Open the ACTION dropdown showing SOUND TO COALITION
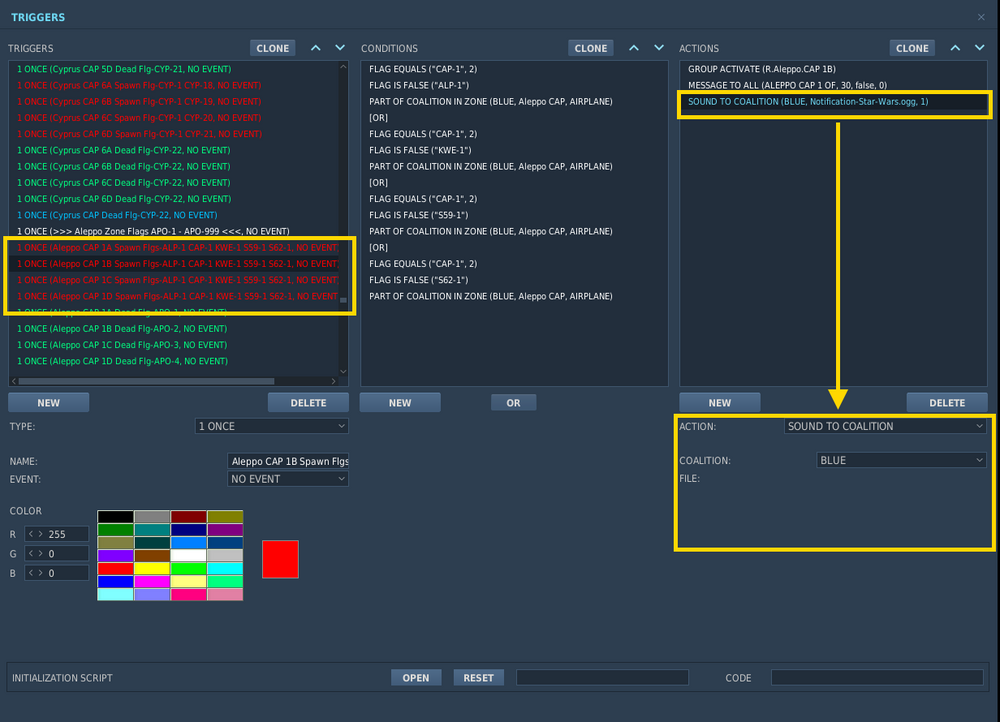 coord(885,426)
